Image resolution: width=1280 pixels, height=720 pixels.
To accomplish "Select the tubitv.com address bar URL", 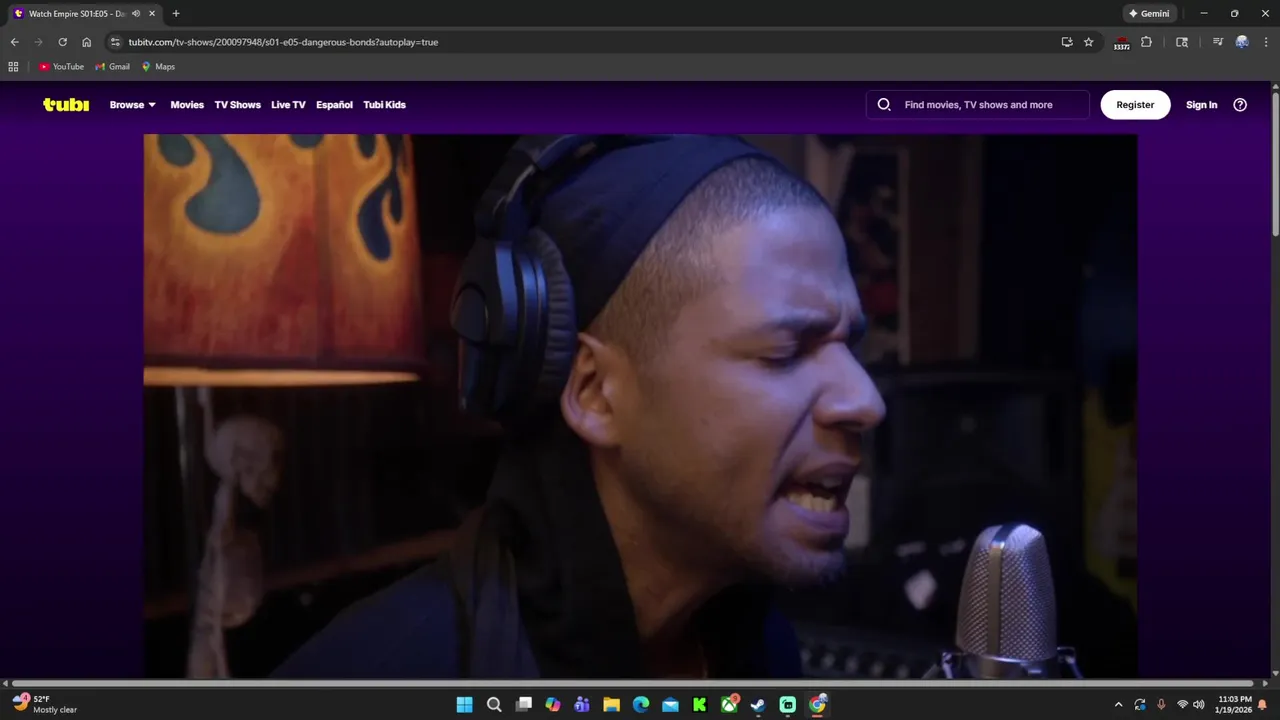I will [x=283, y=42].
